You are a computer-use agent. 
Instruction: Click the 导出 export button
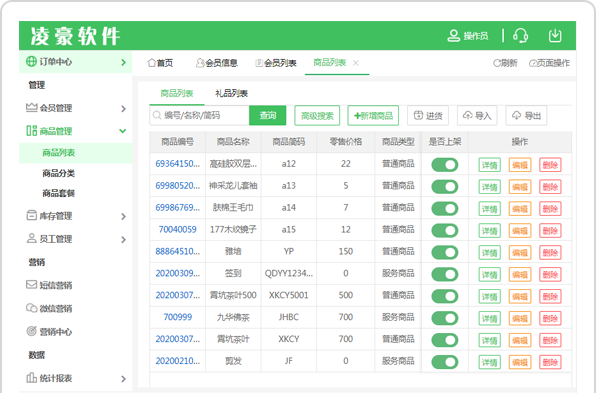click(526, 116)
